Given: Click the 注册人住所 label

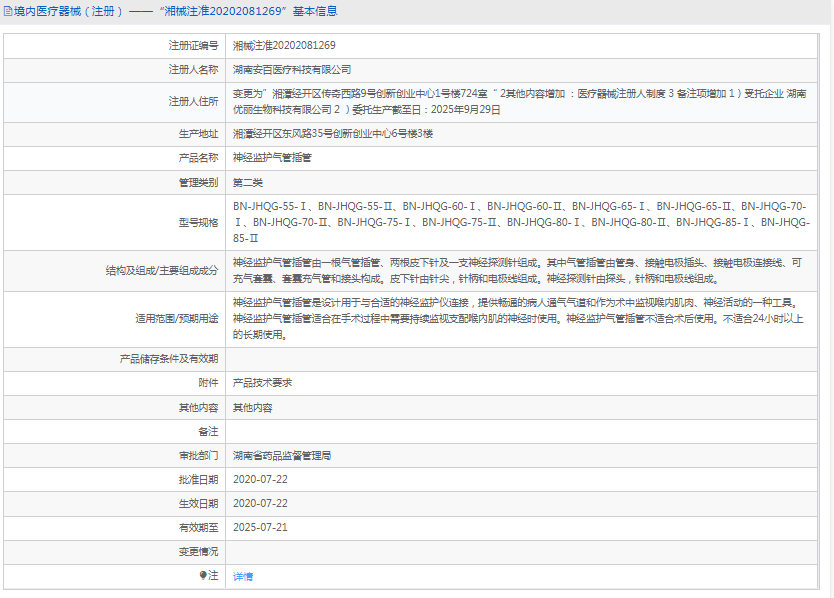Looking at the screenshot, I should (x=194, y=102).
